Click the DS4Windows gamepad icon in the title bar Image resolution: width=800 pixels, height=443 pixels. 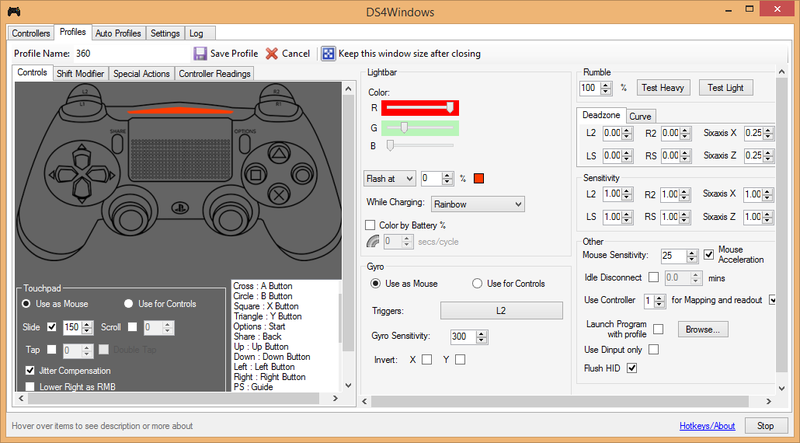(x=14, y=12)
